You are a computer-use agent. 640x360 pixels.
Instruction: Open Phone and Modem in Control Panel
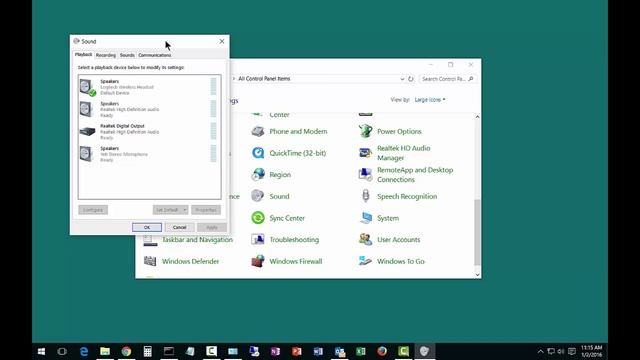tap(289, 131)
